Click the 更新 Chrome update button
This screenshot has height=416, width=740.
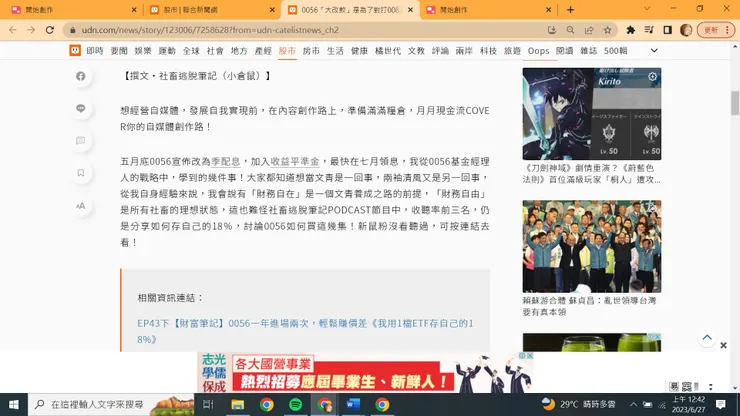716,30
